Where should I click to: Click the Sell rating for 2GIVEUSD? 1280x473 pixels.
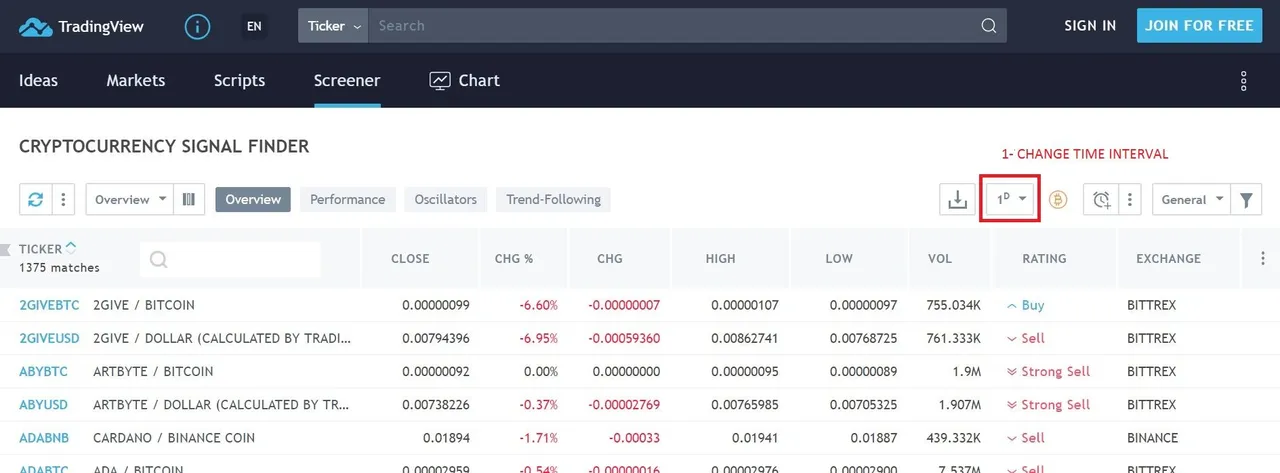(x=1026, y=338)
